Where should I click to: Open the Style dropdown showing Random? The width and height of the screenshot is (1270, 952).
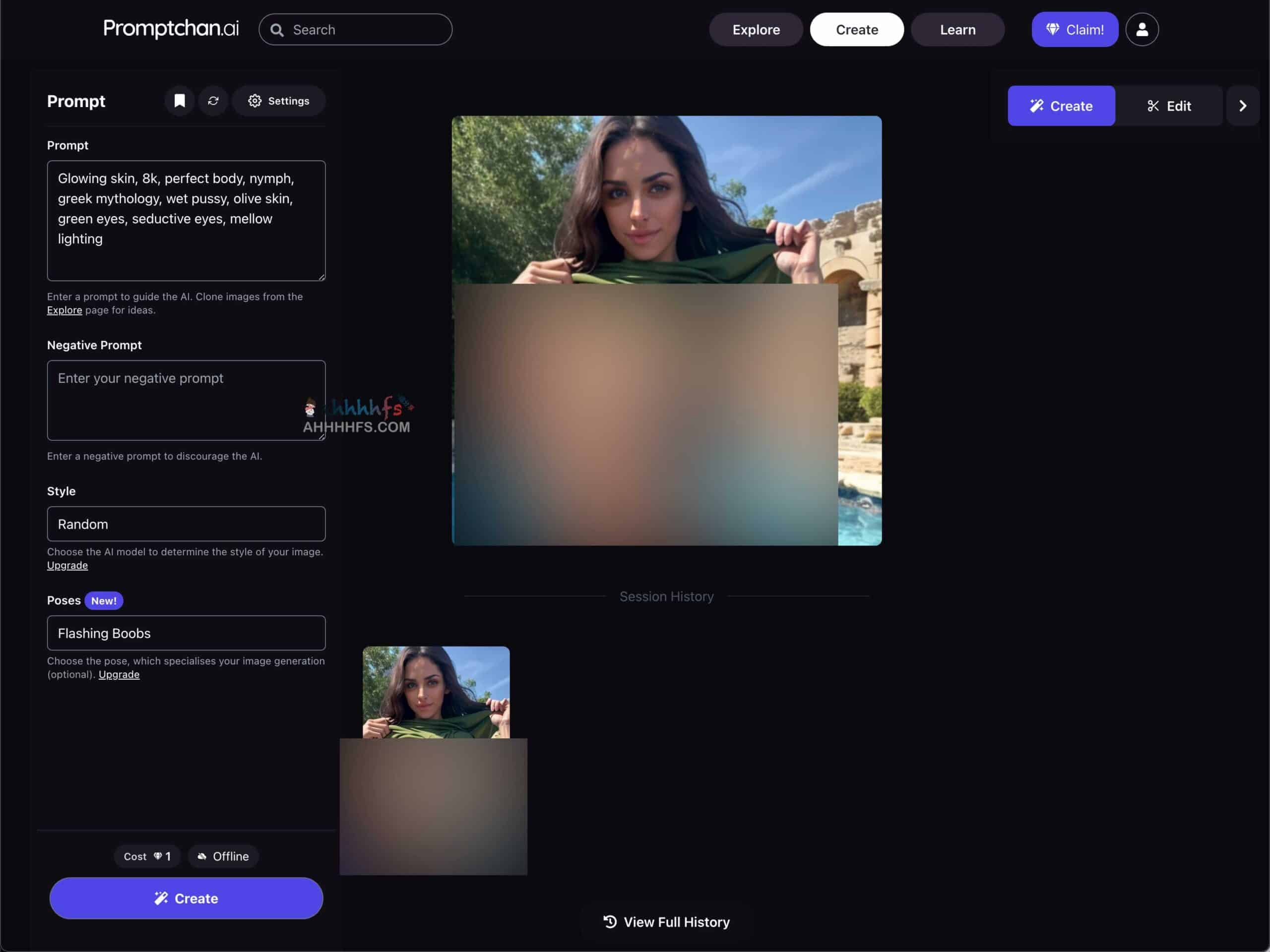(186, 524)
